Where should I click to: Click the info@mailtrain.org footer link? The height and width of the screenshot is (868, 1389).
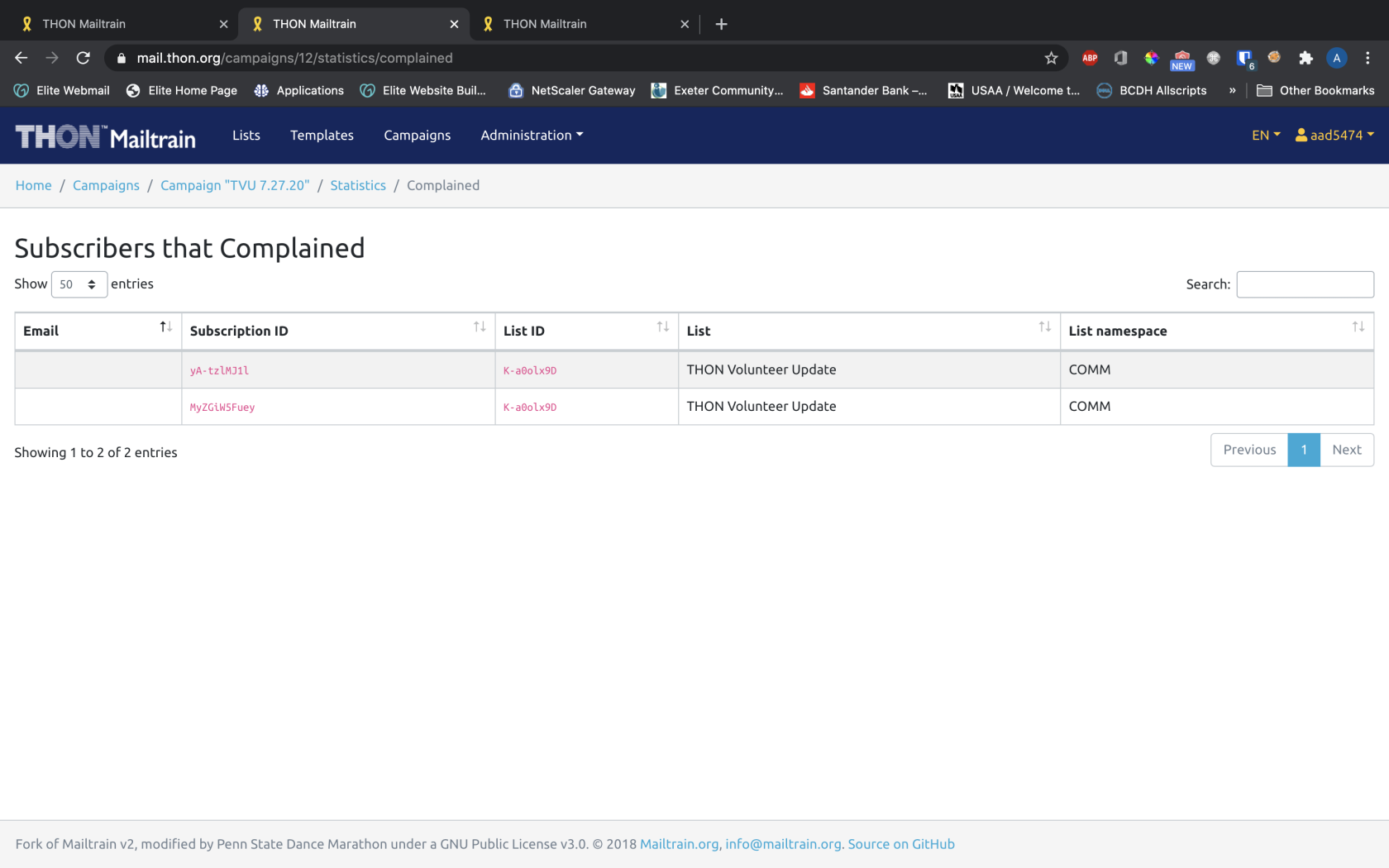(783, 844)
